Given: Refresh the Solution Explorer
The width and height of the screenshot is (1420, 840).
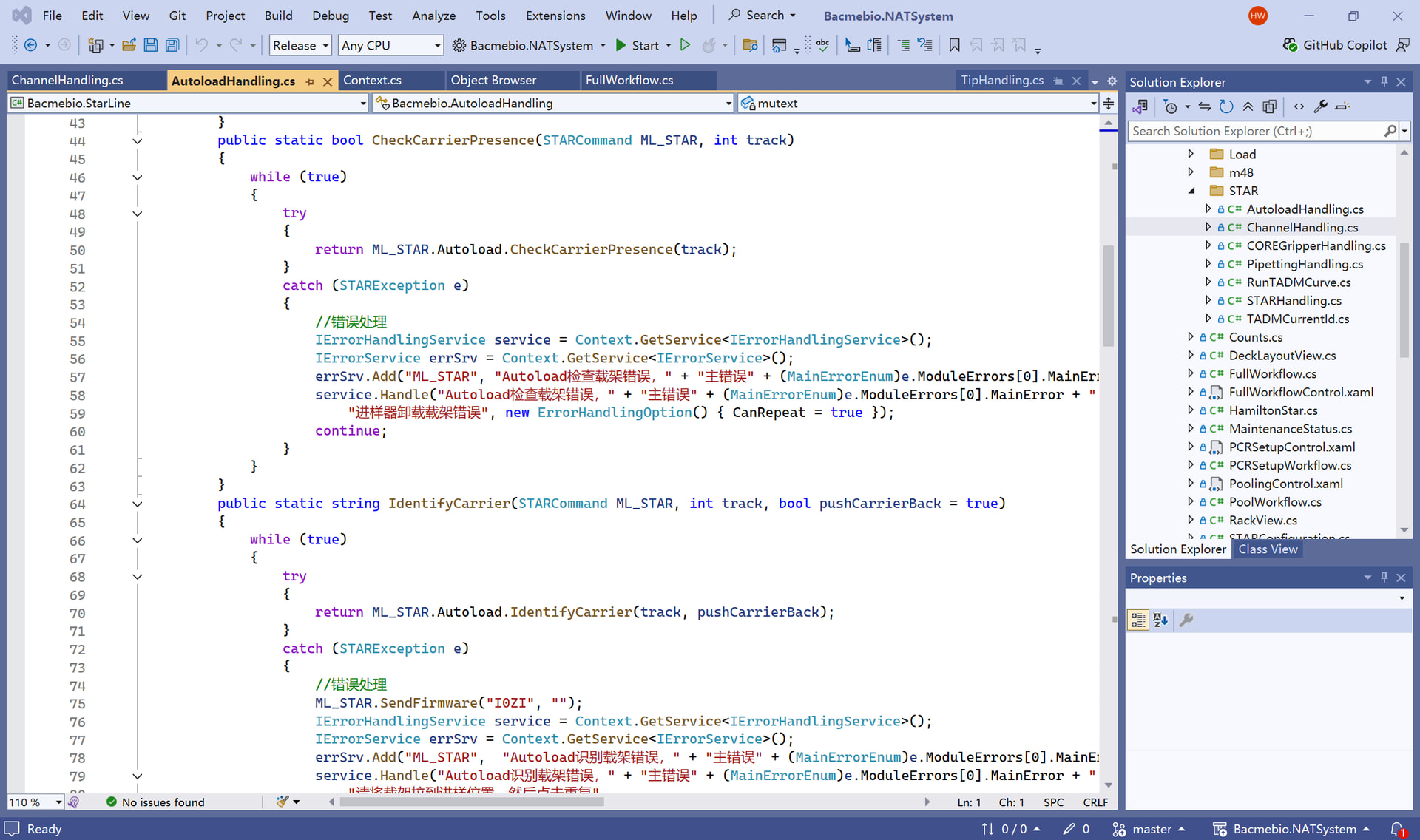Looking at the screenshot, I should click(x=1226, y=106).
